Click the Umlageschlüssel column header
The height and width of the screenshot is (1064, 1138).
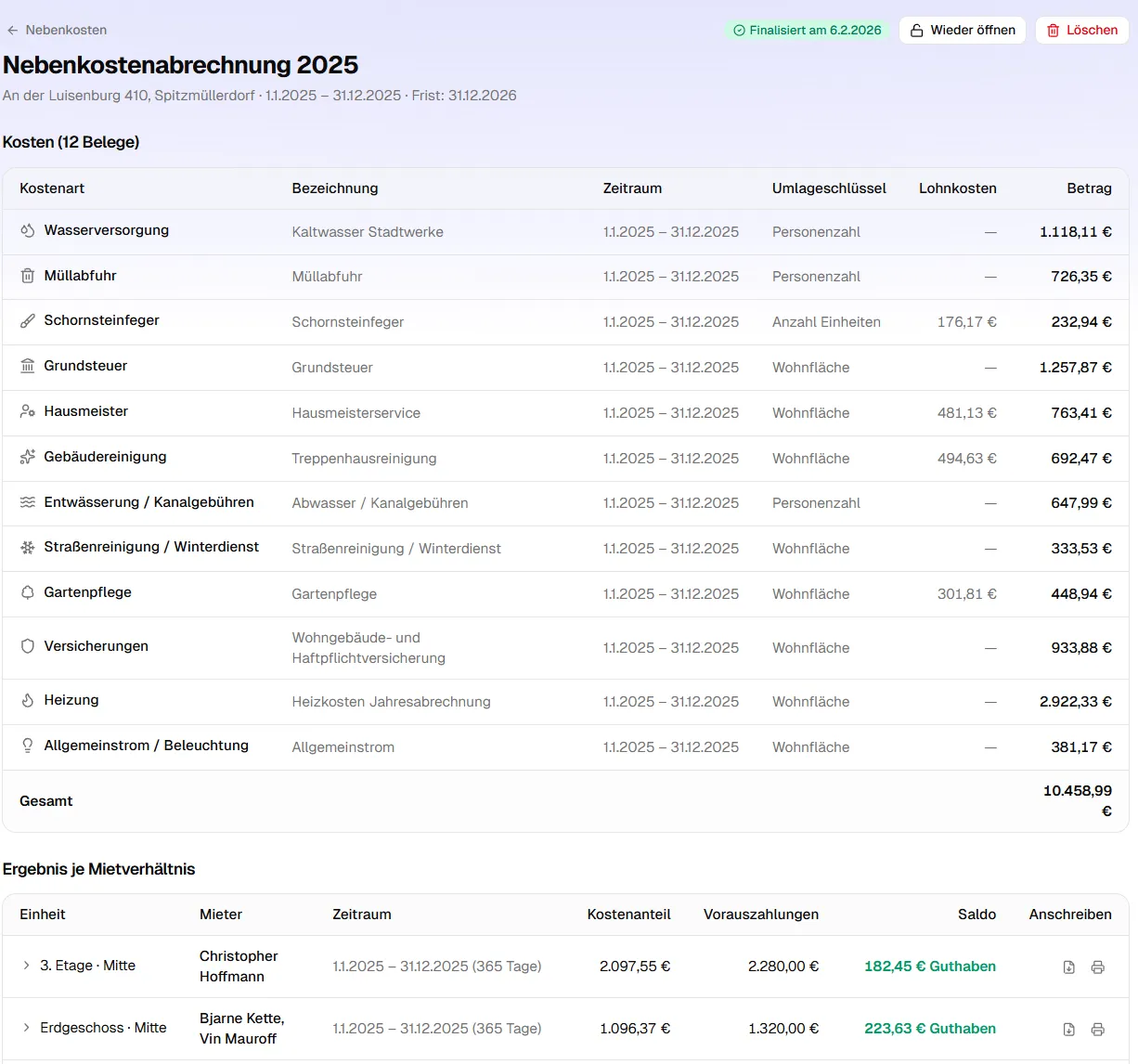pyautogui.click(x=829, y=188)
